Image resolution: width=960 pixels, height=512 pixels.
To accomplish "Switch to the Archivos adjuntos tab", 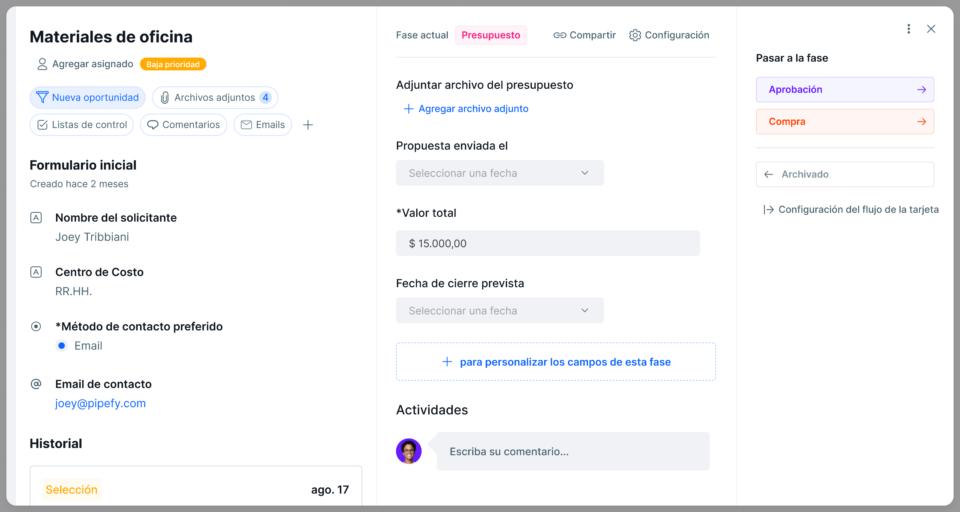I will click(215, 98).
